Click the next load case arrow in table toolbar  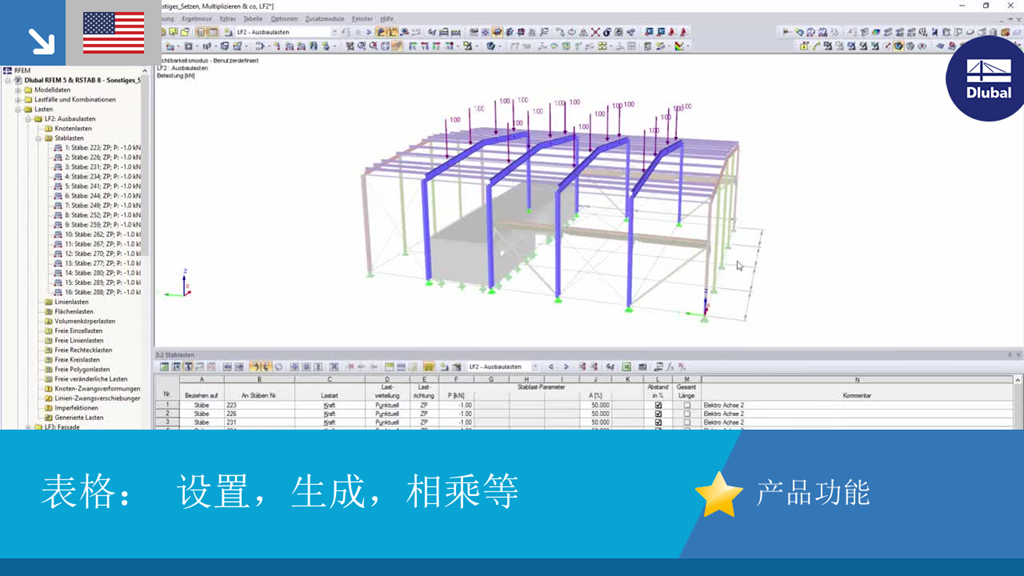click(566, 367)
